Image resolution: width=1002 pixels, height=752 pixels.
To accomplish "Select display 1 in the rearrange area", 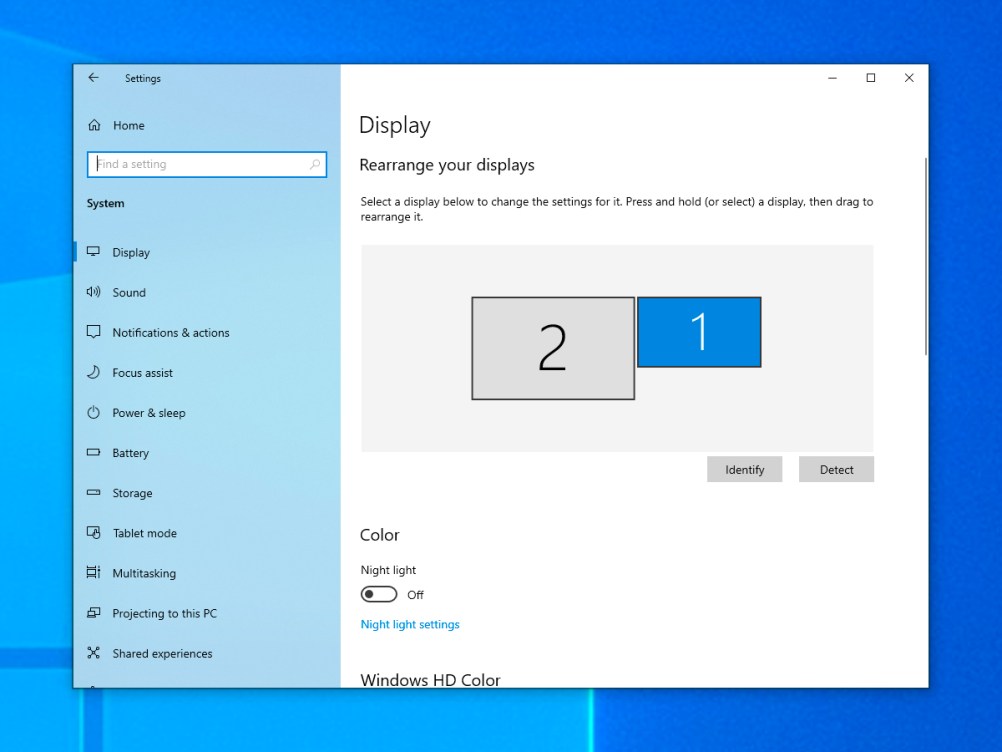I will pos(698,332).
